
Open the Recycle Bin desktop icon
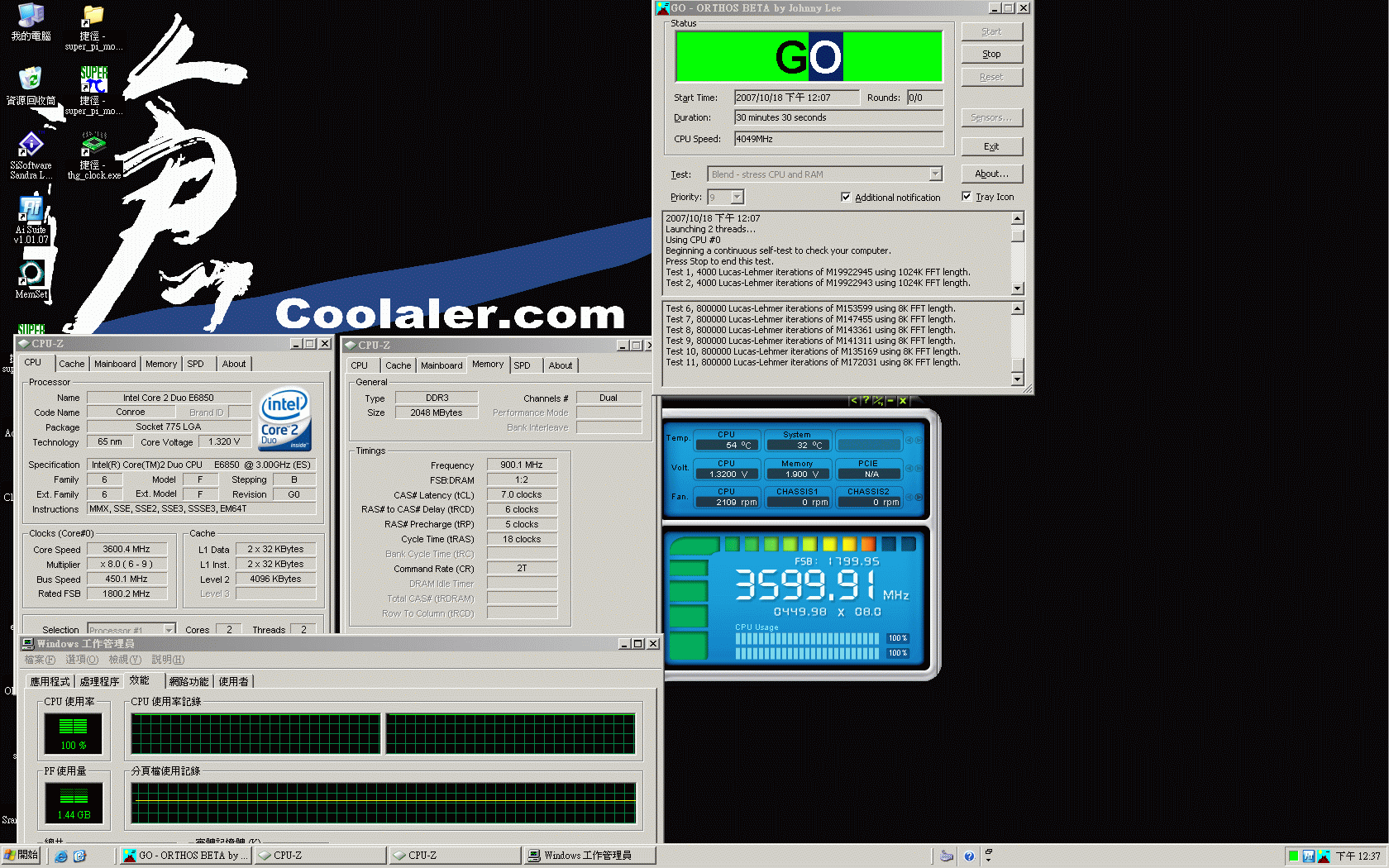(31, 86)
